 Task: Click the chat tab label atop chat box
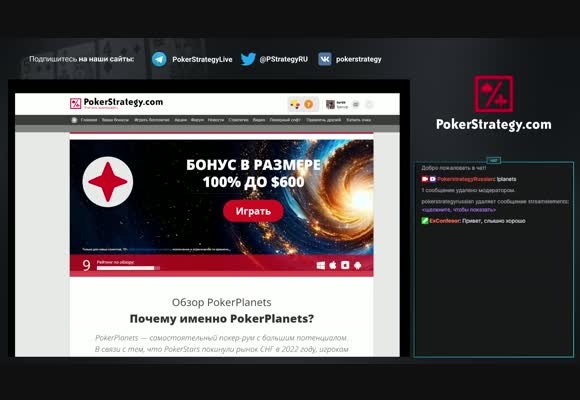pyautogui.click(x=494, y=160)
